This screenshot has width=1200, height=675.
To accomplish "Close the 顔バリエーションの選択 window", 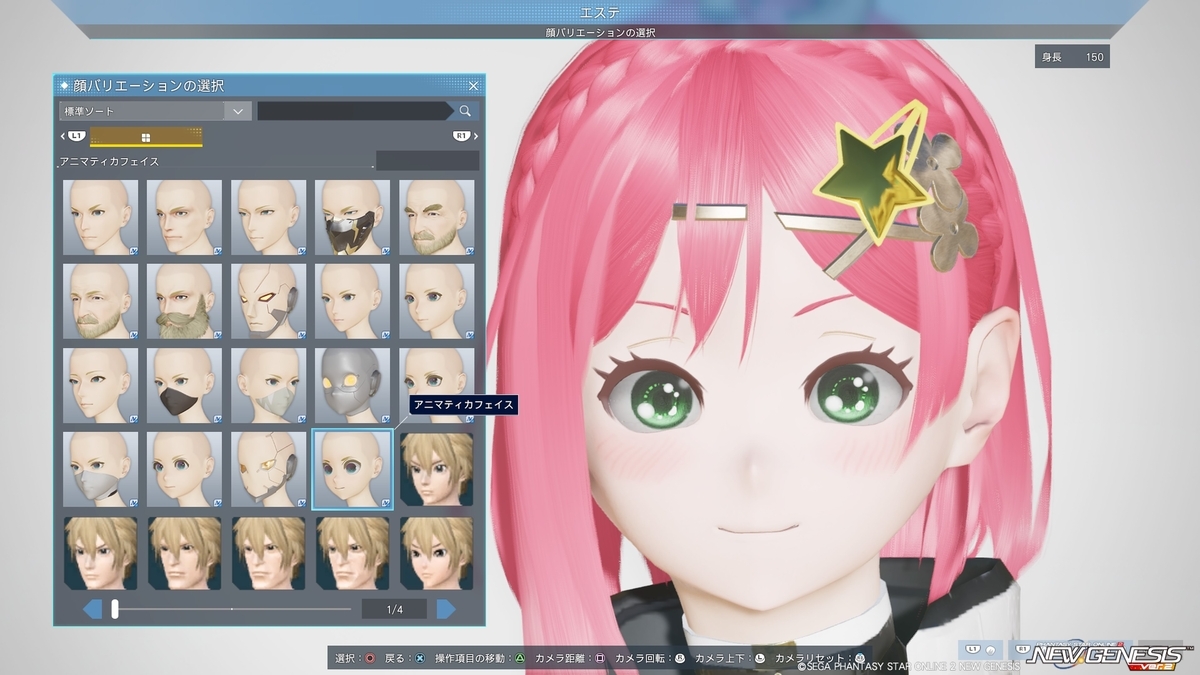I will pos(473,85).
